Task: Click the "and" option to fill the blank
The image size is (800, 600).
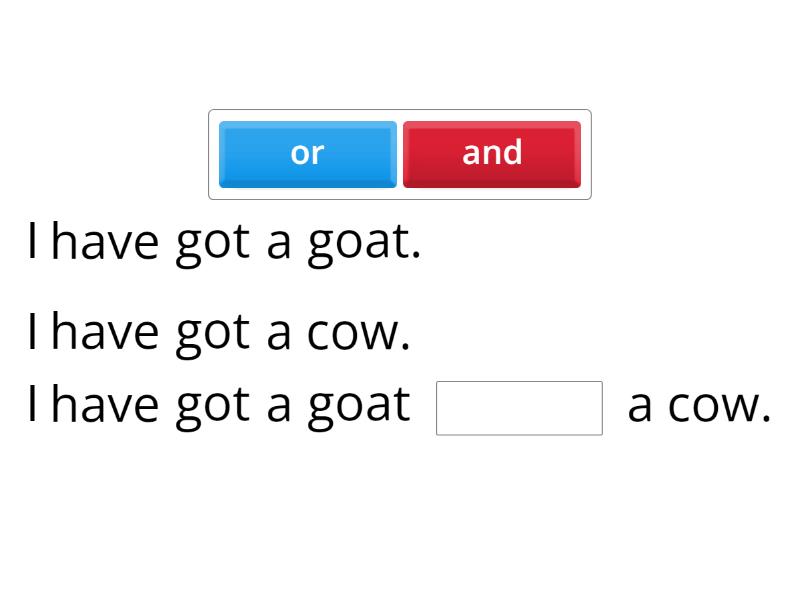Action: click(x=492, y=153)
